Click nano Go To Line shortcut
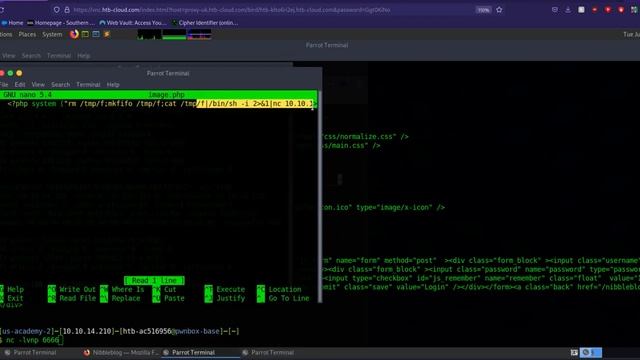Image resolution: width=640 pixels, height=360 pixels. pyautogui.click(x=283, y=298)
